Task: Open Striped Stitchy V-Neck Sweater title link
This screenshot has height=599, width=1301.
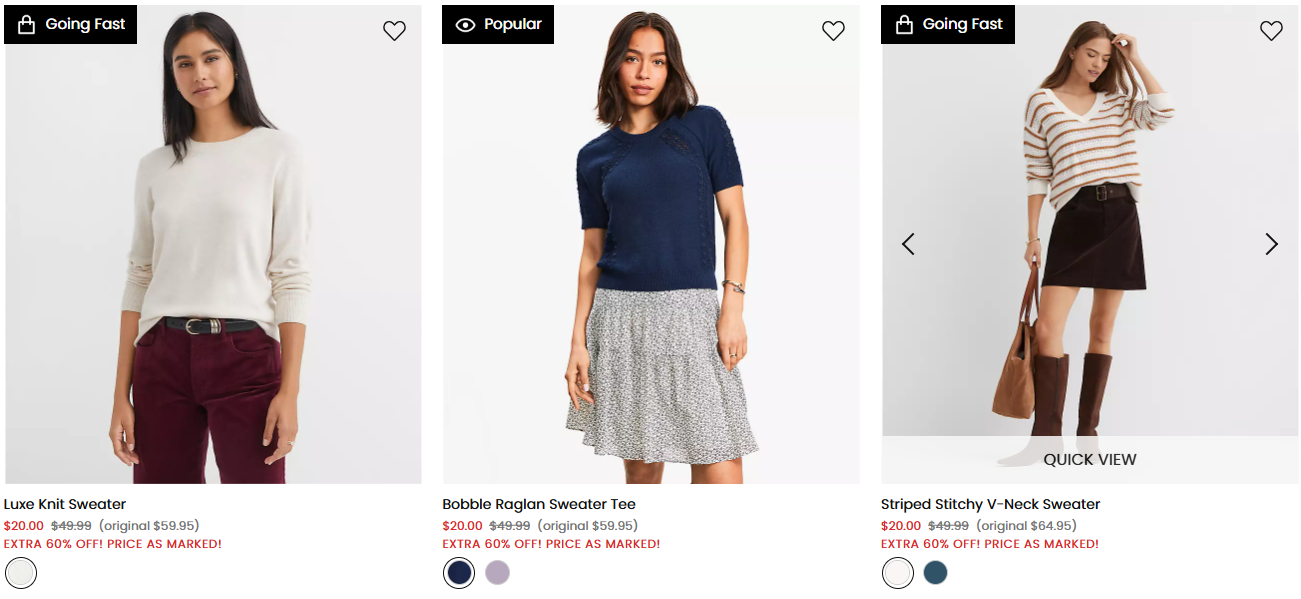Action: tap(990, 504)
